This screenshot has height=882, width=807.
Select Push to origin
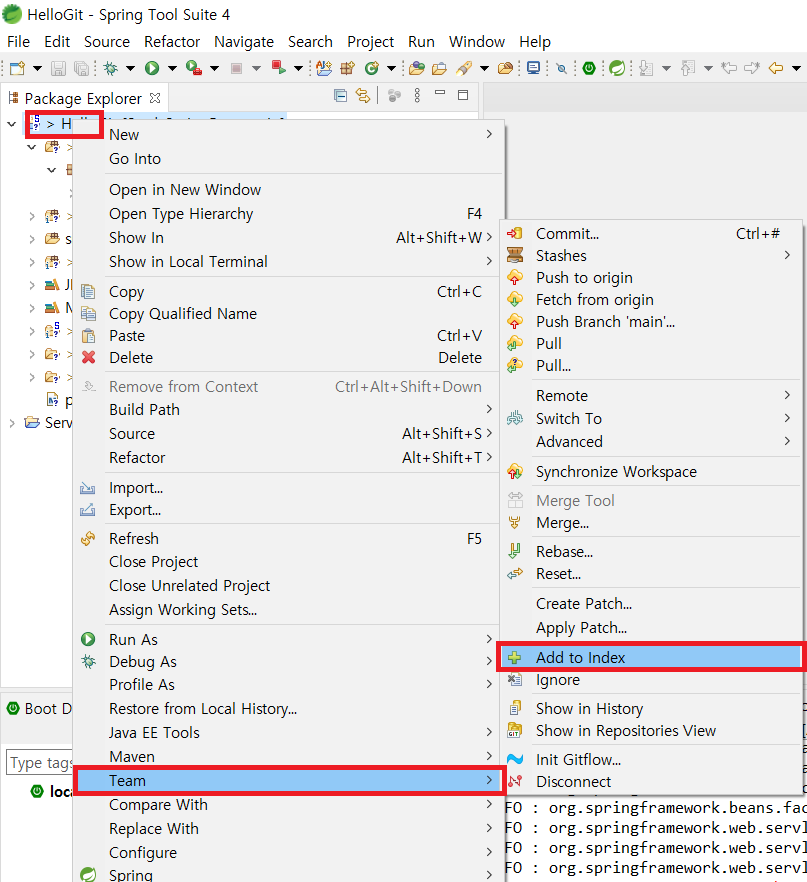(x=651, y=278)
